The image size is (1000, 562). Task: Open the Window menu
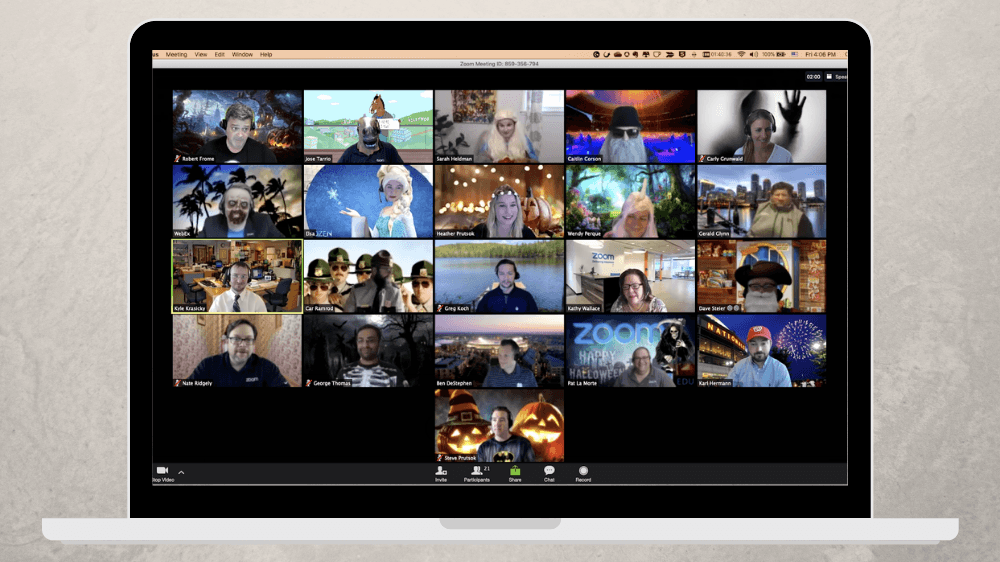(242, 54)
